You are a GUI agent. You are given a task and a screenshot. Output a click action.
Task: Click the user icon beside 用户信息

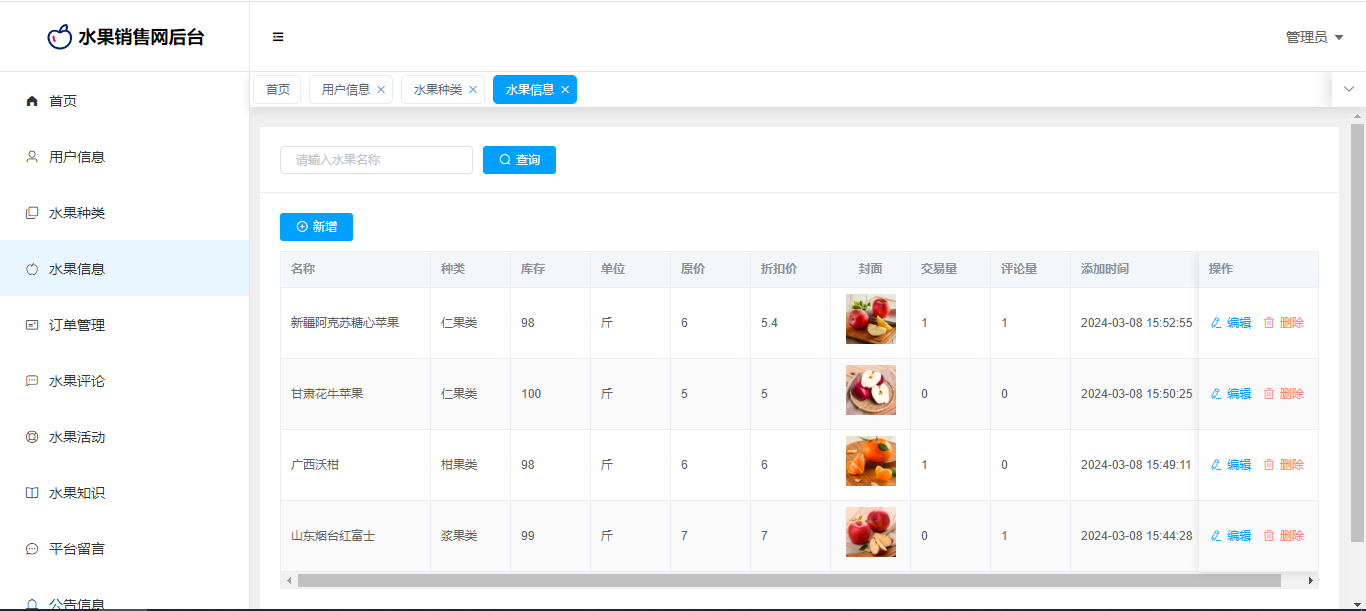pyautogui.click(x=32, y=157)
